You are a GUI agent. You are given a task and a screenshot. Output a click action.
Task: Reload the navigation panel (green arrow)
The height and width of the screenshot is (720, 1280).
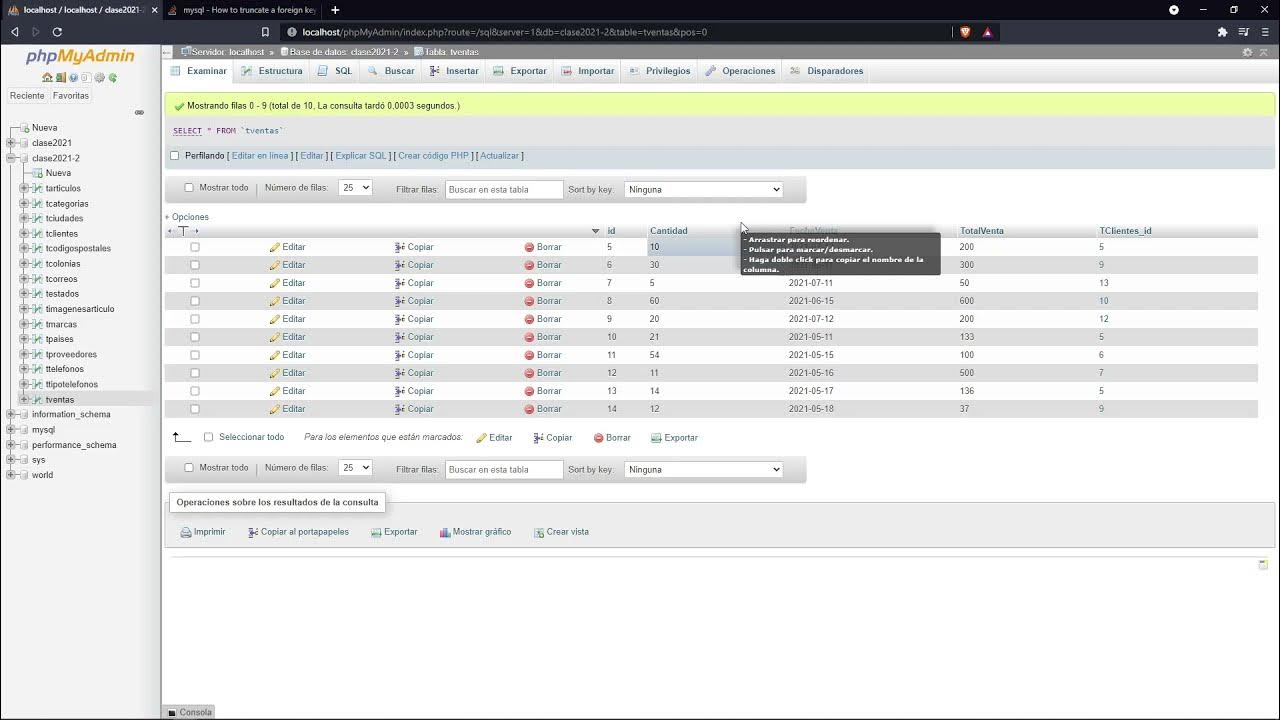(112, 78)
